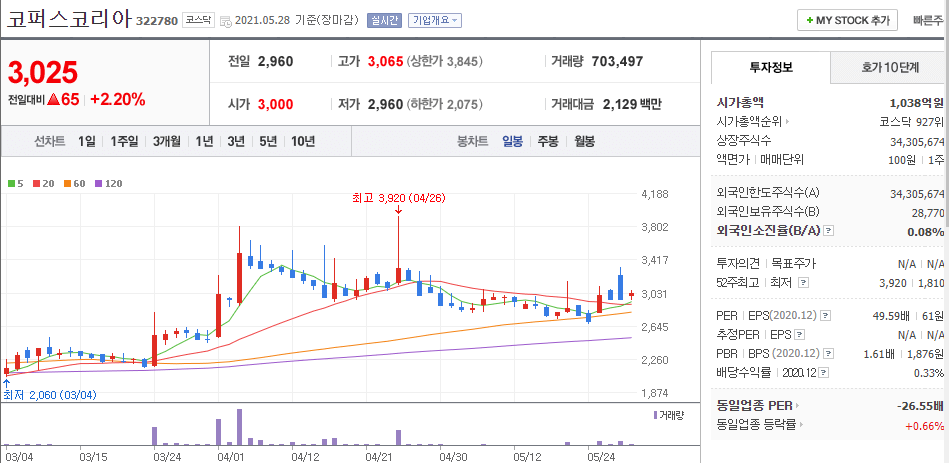Screen dimensions: 949x463
Task: Toggle the 실시간 real-time button
Action: coord(384,20)
